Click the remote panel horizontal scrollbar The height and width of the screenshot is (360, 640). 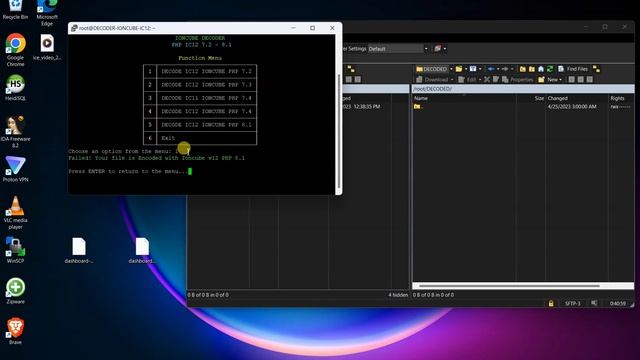(509, 286)
